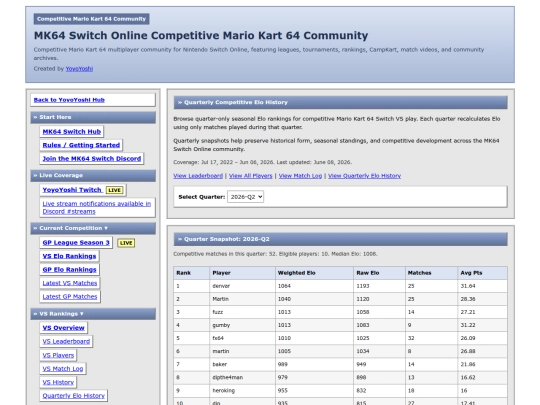Open the YoyoYoshi creator link
This screenshot has width=540, height=405.
coord(79,69)
